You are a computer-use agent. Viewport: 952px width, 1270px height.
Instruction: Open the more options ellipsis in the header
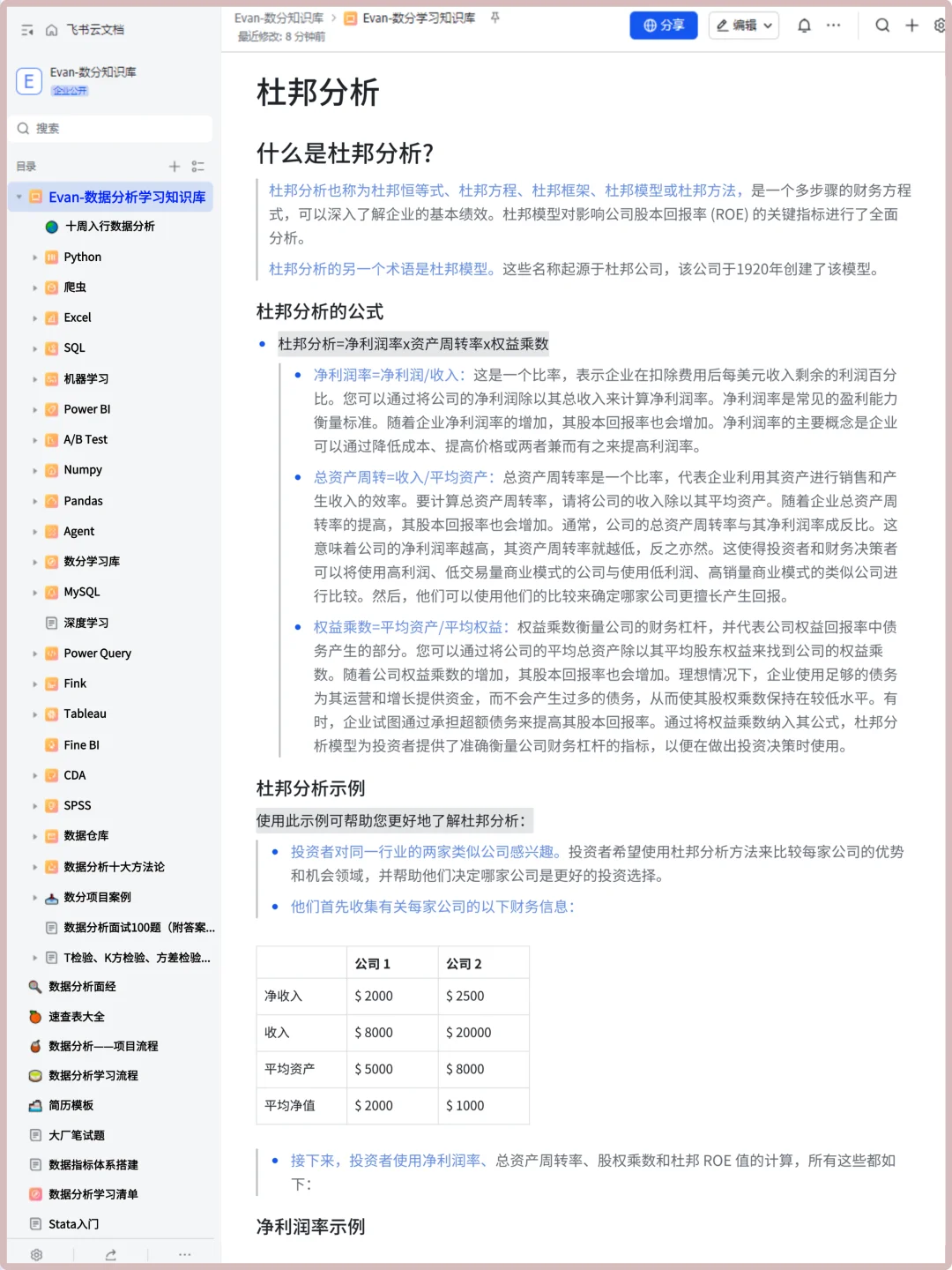(x=833, y=26)
